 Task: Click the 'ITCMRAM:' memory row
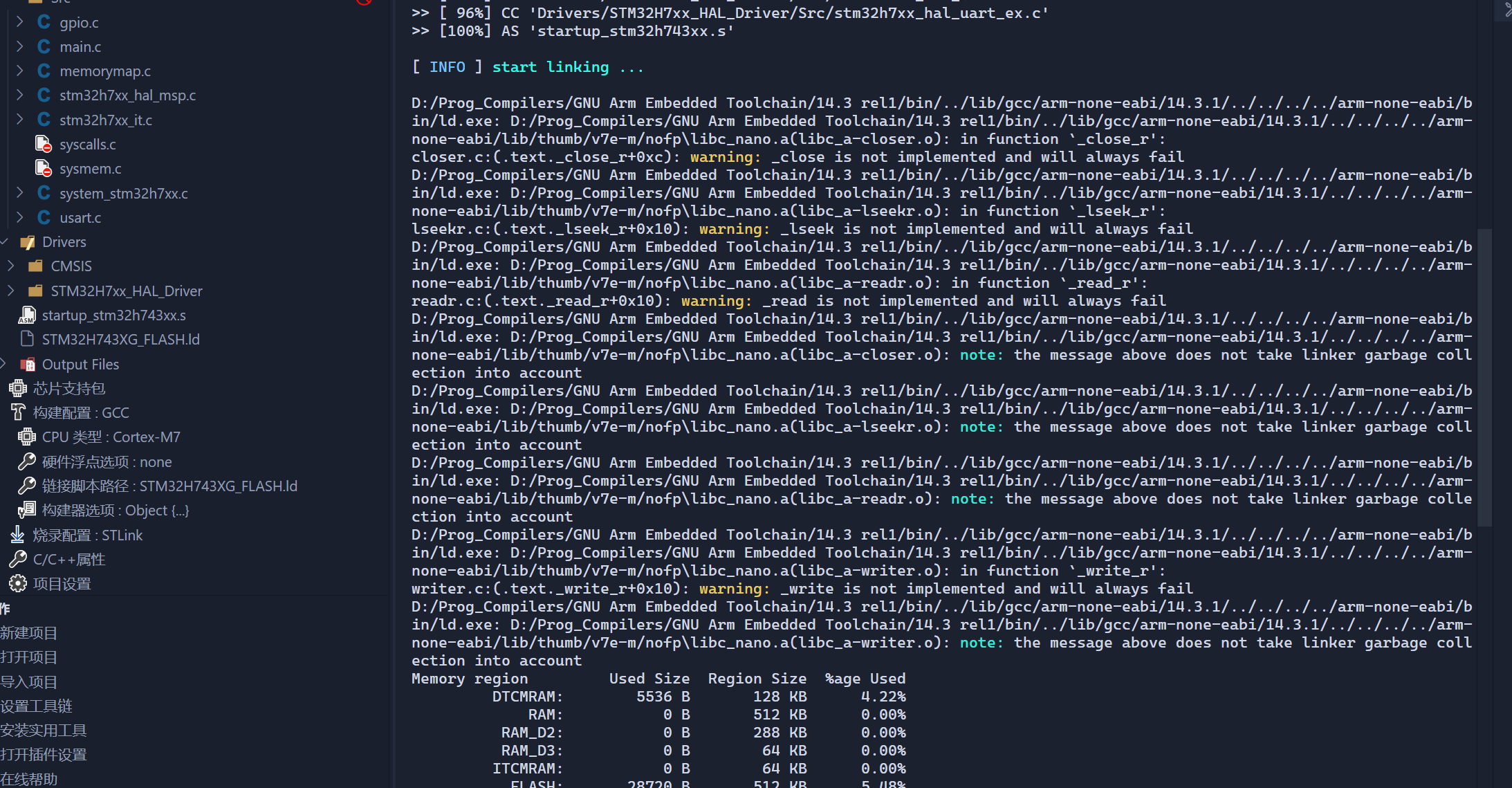pyautogui.click(x=699, y=769)
